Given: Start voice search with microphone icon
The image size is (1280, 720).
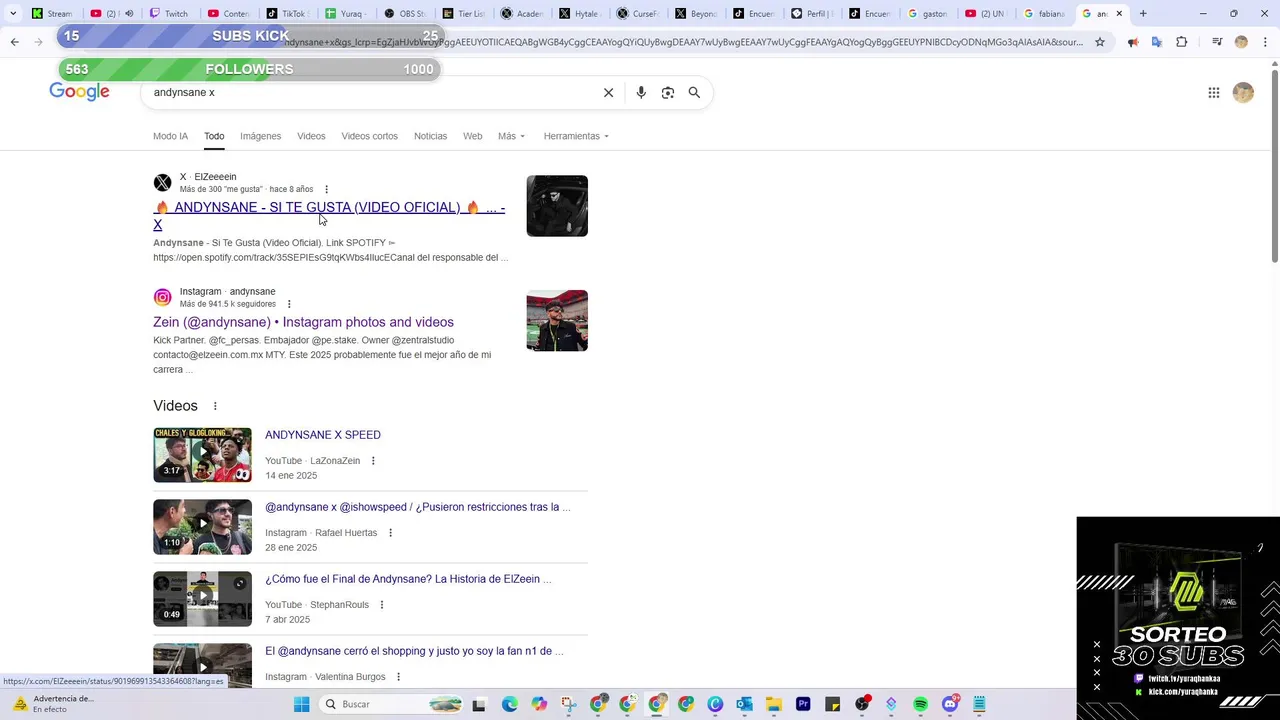Looking at the screenshot, I should [641, 92].
